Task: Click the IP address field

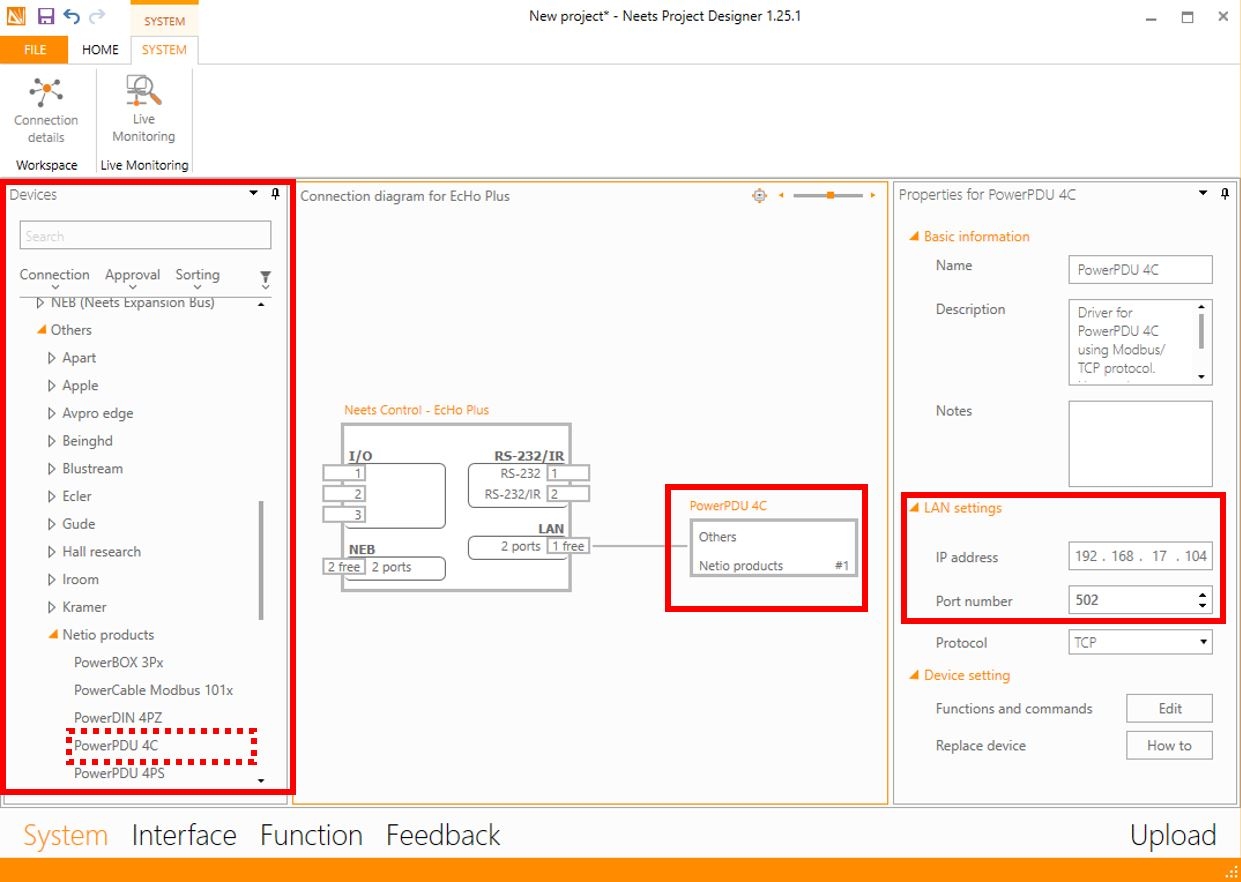Action: pyautogui.click(x=1140, y=556)
